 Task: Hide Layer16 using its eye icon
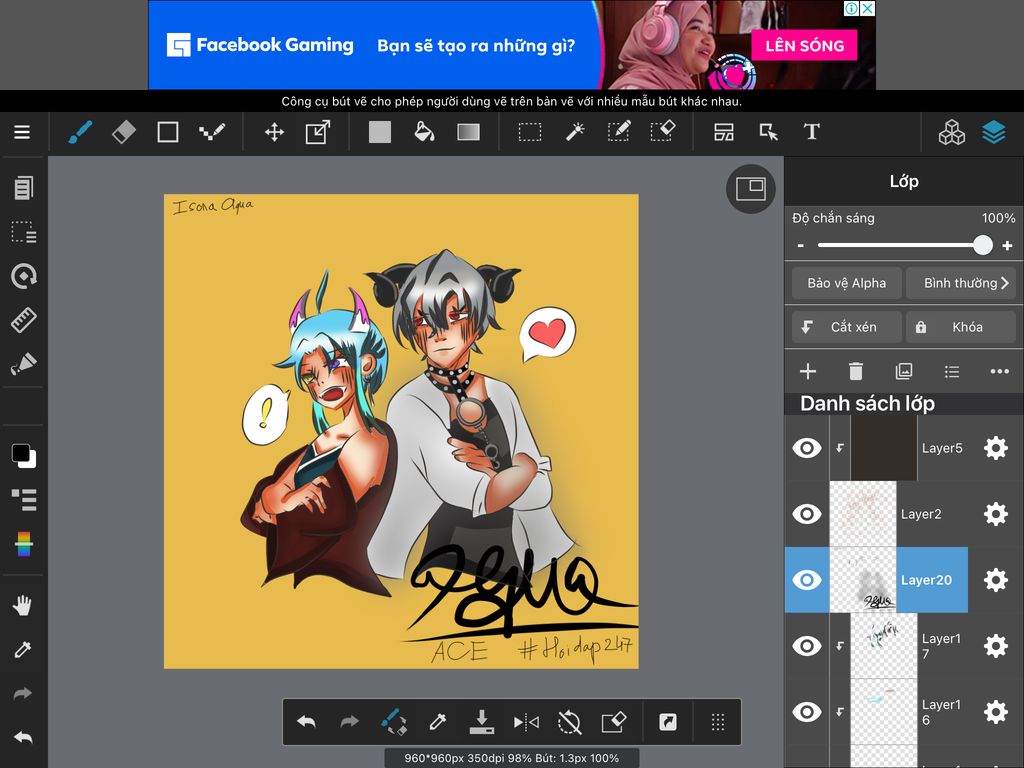click(x=807, y=712)
